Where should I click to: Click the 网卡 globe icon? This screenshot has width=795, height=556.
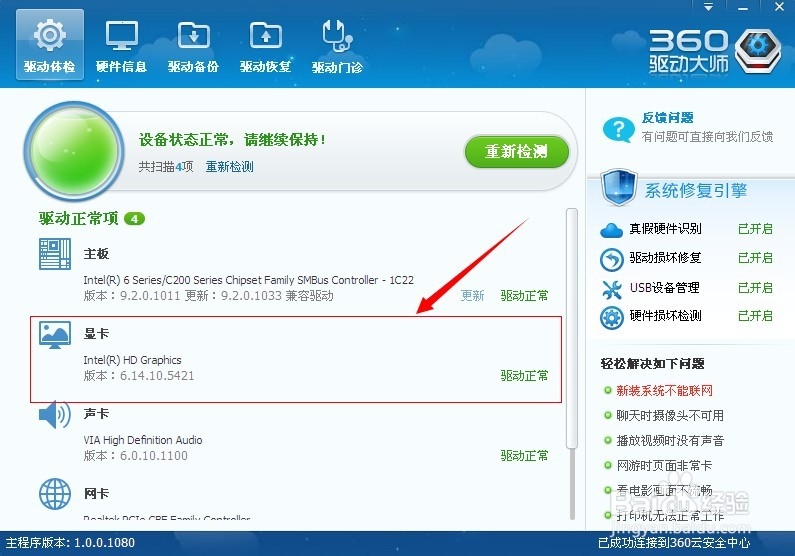point(55,494)
